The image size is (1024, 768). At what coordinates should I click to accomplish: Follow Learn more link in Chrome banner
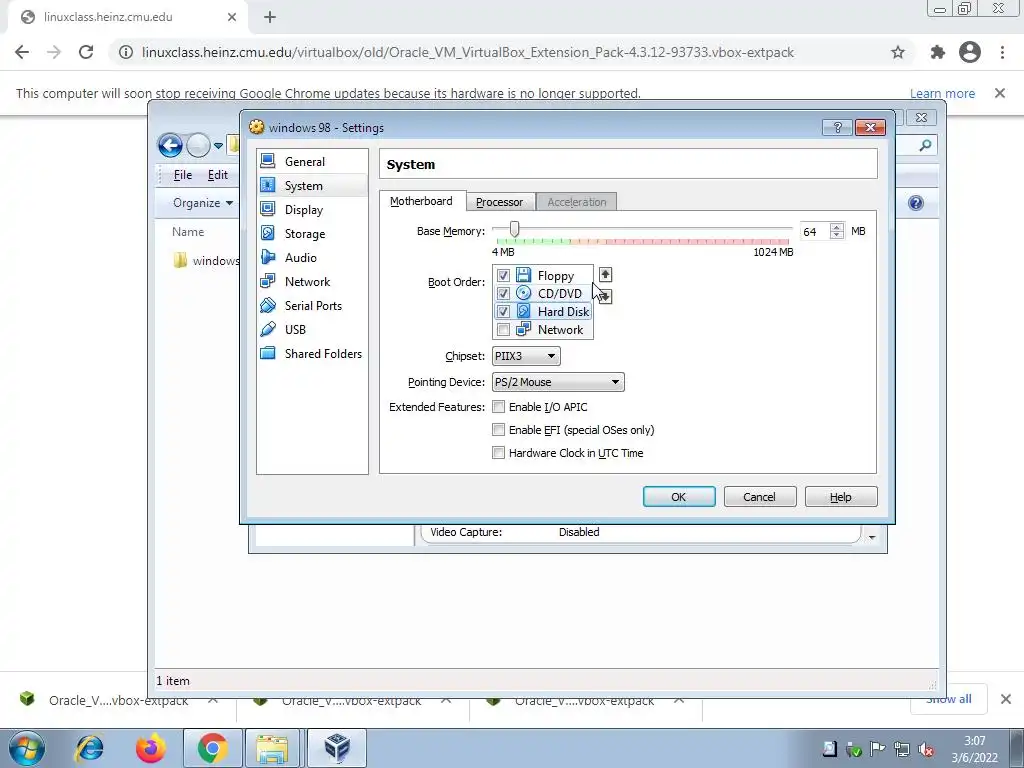(942, 93)
